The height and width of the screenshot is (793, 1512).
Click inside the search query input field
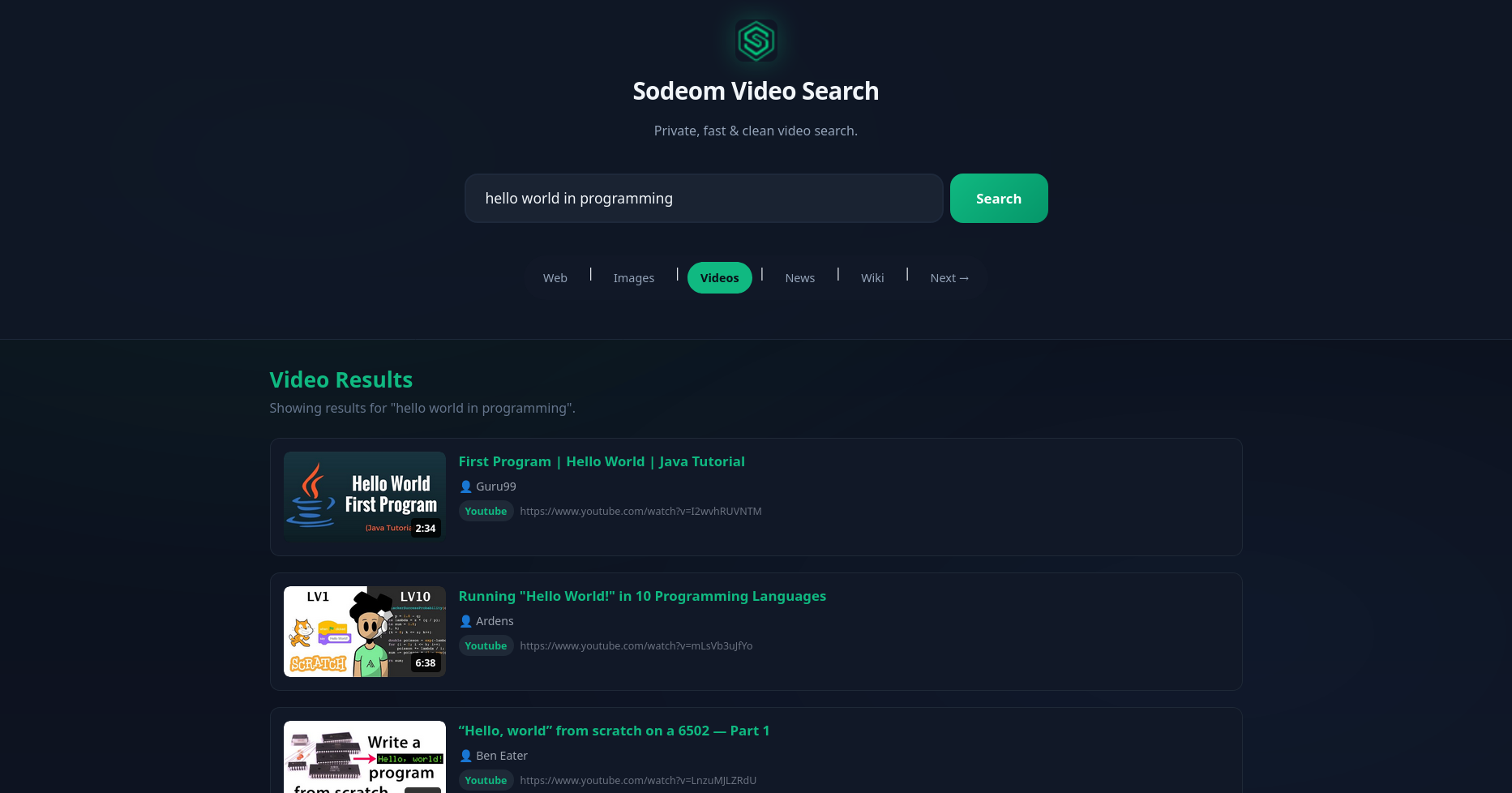pyautogui.click(x=704, y=198)
